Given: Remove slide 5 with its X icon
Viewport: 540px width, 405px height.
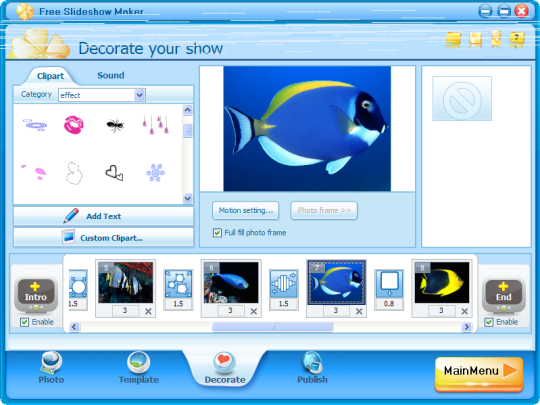Looking at the screenshot, I should (148, 311).
